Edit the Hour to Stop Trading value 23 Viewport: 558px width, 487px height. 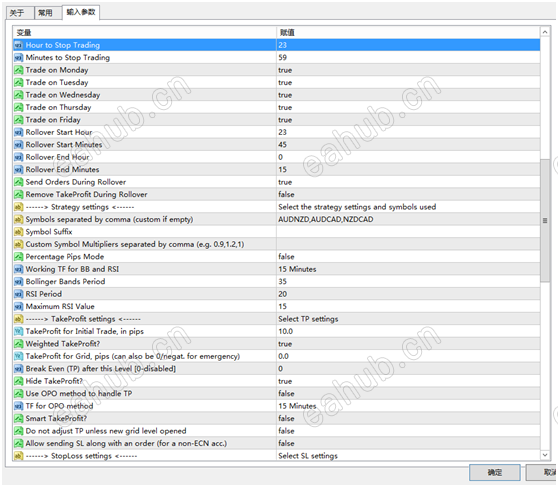[408, 45]
